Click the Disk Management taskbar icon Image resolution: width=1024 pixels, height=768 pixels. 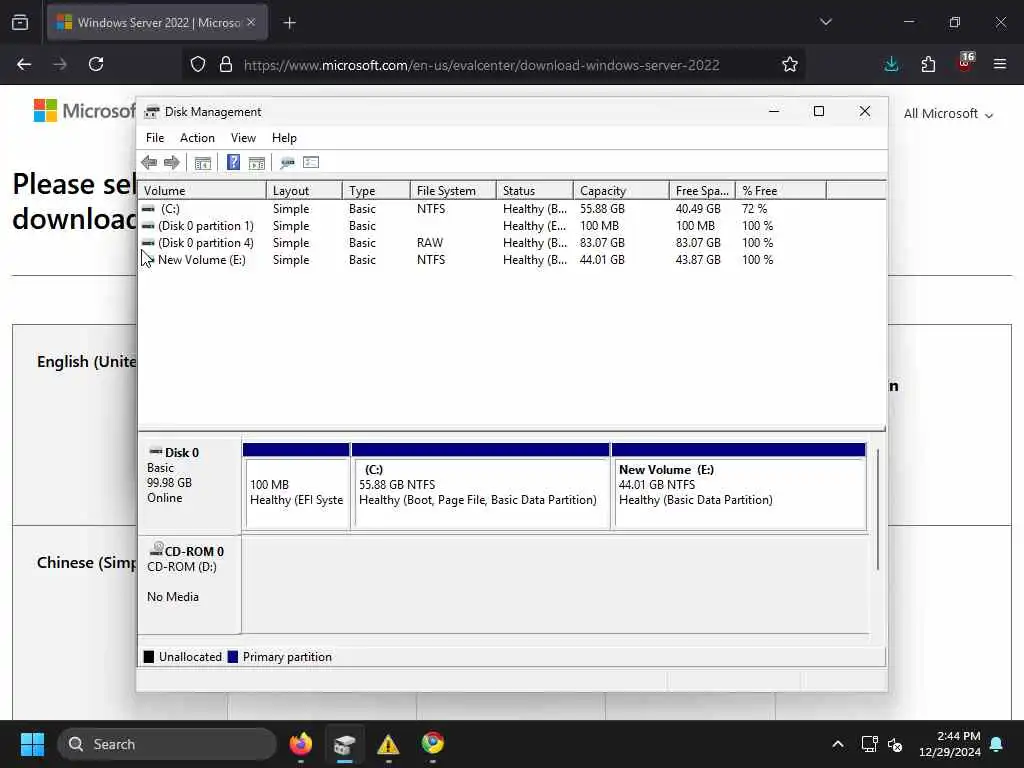coord(344,744)
